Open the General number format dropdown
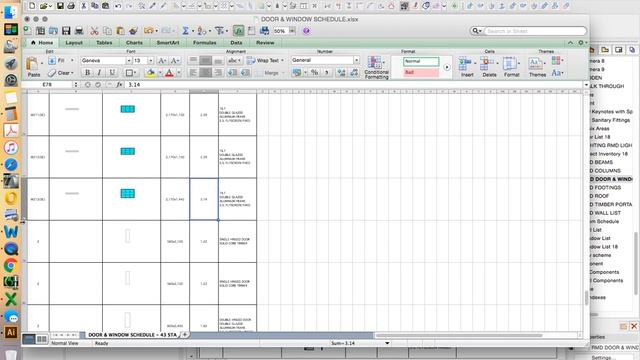The height and width of the screenshot is (360, 640). (x=356, y=60)
